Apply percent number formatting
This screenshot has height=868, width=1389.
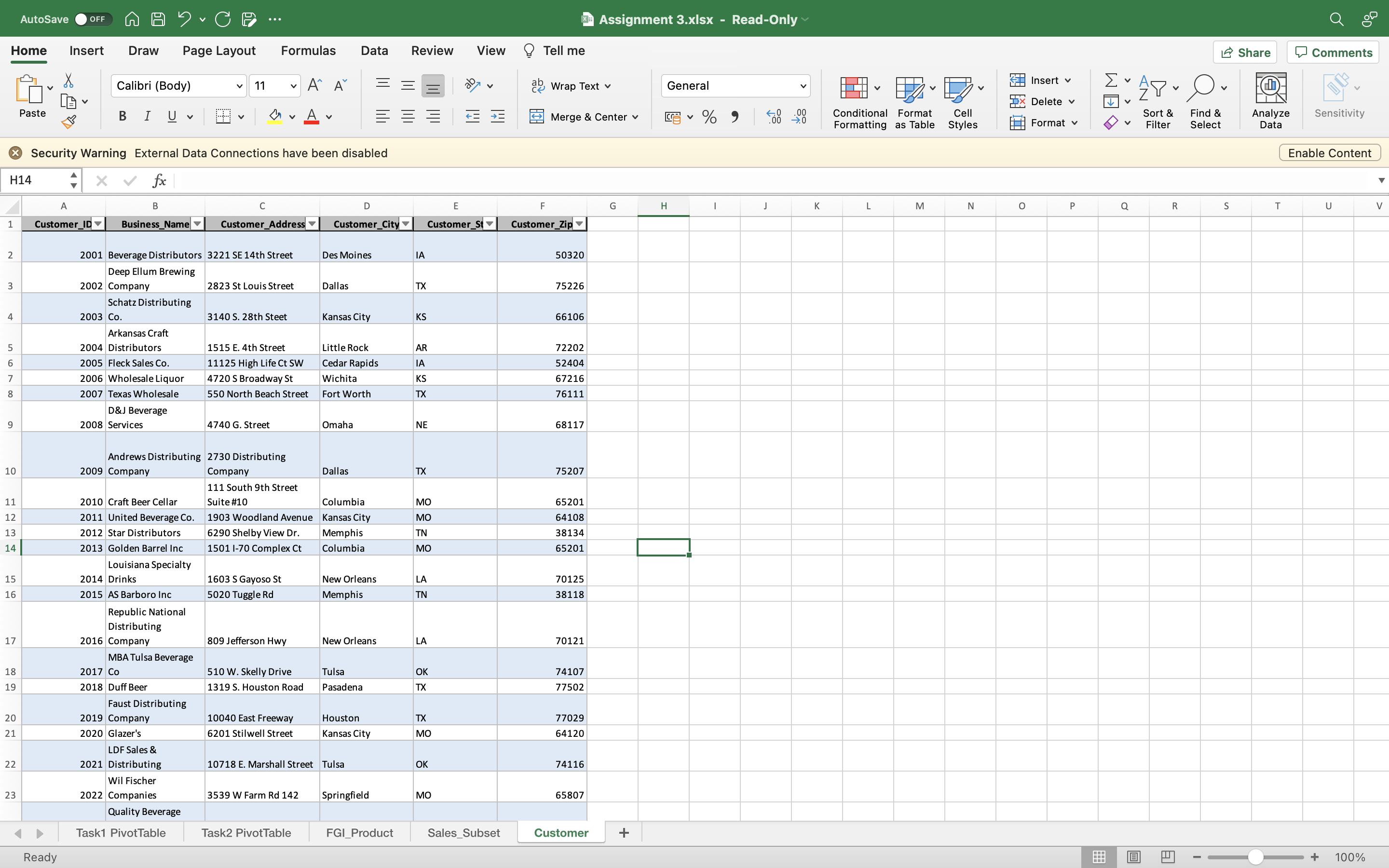click(708, 117)
